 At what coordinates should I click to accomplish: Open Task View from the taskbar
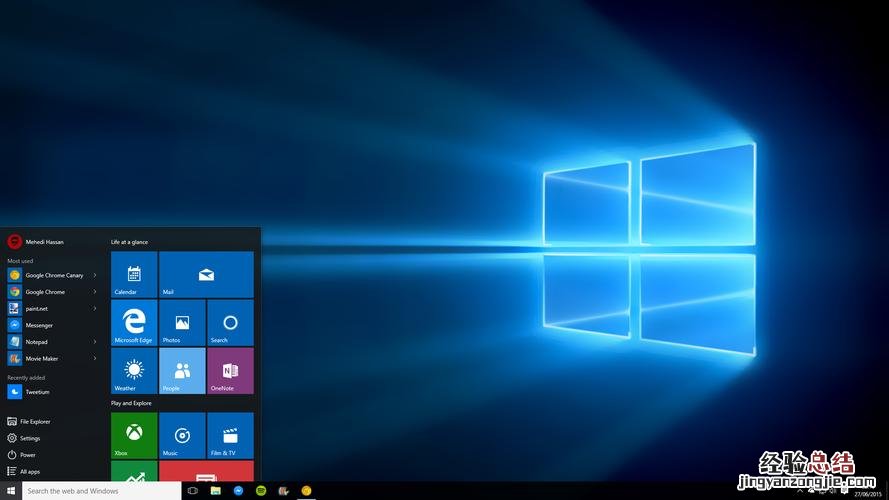click(193, 491)
